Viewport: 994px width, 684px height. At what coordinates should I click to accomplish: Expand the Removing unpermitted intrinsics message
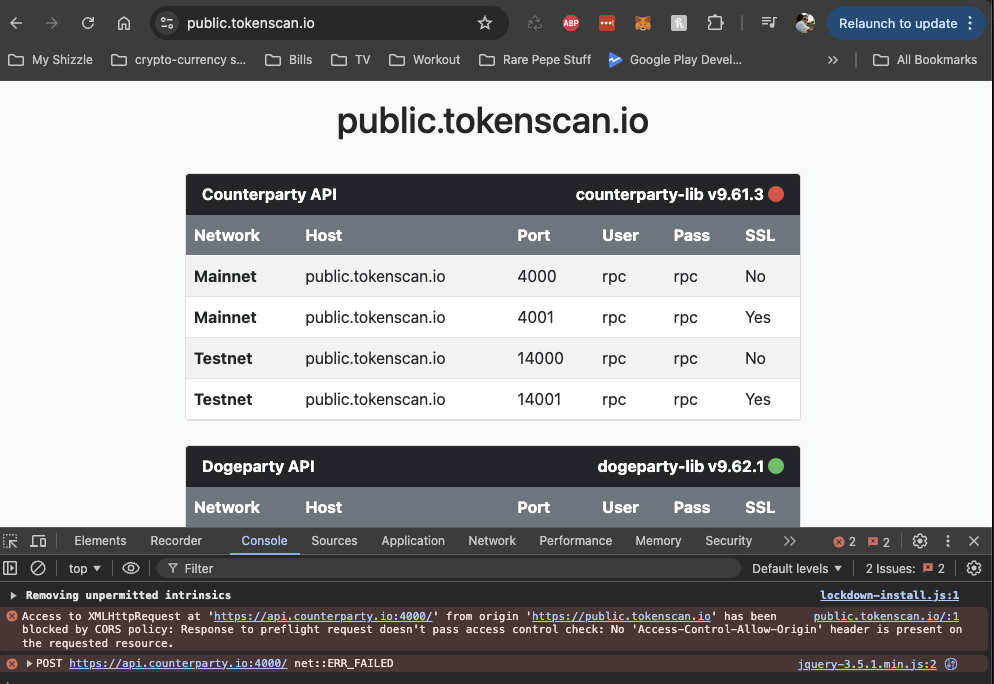pos(13,595)
